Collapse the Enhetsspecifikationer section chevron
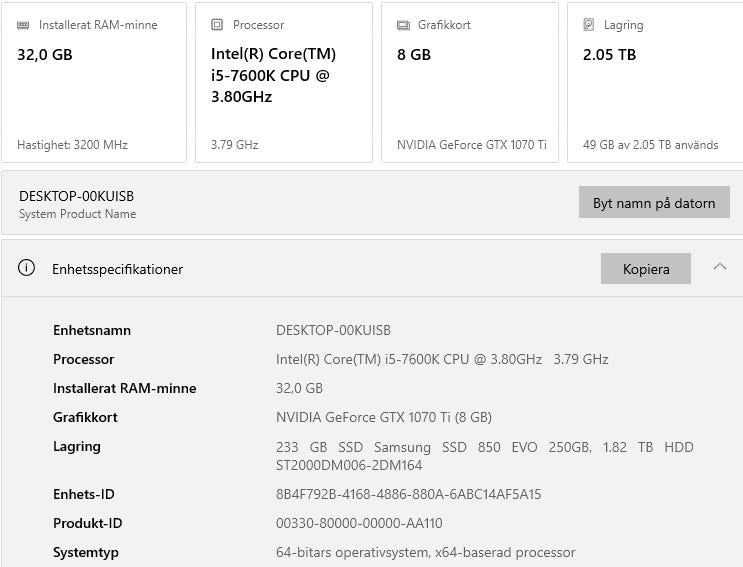 [x=720, y=266]
